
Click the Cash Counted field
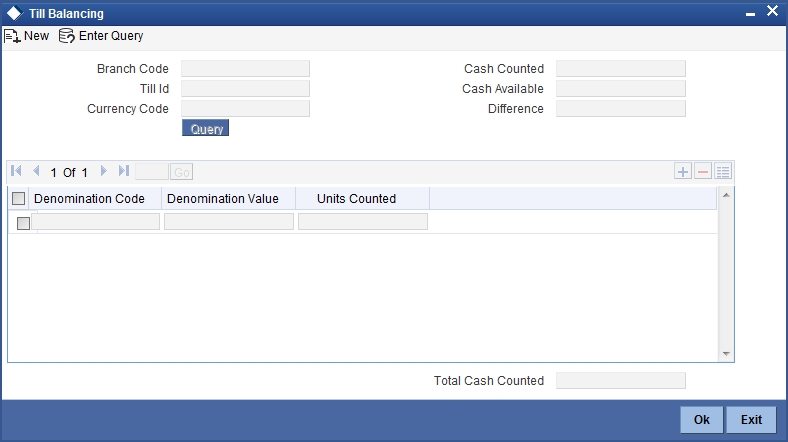[x=621, y=69]
